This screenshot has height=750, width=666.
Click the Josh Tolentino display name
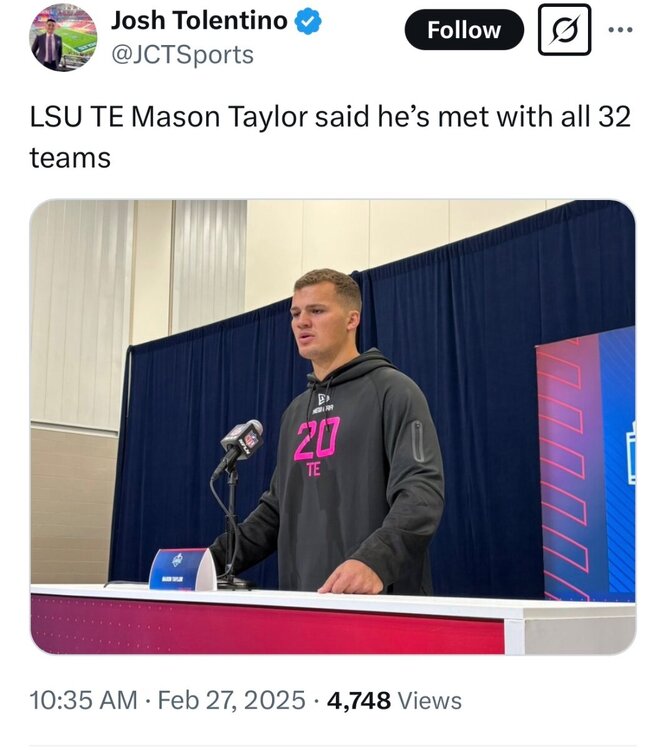(198, 21)
